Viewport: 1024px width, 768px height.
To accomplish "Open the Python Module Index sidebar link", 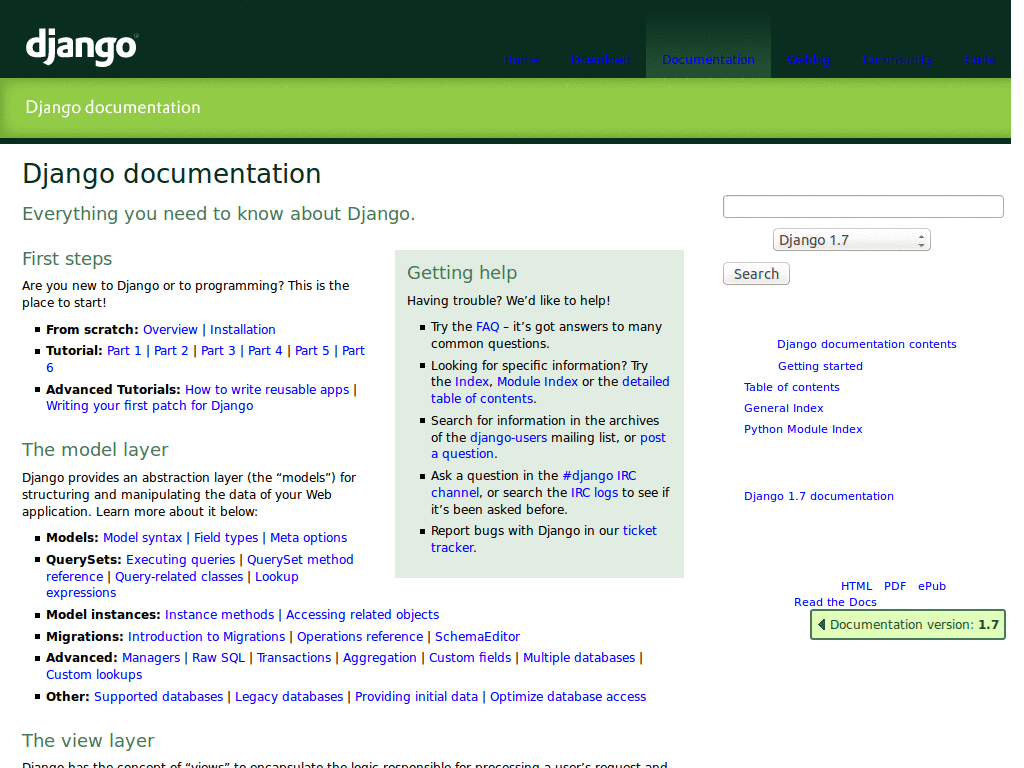I will 803,429.
